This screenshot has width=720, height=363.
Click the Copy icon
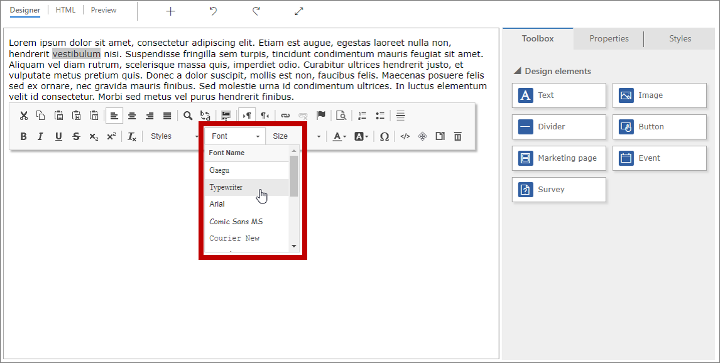(x=41, y=116)
